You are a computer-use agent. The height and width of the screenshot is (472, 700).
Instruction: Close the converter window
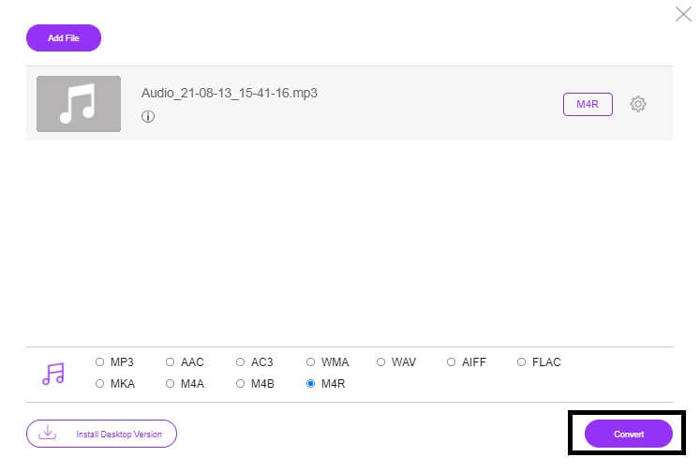tap(683, 14)
